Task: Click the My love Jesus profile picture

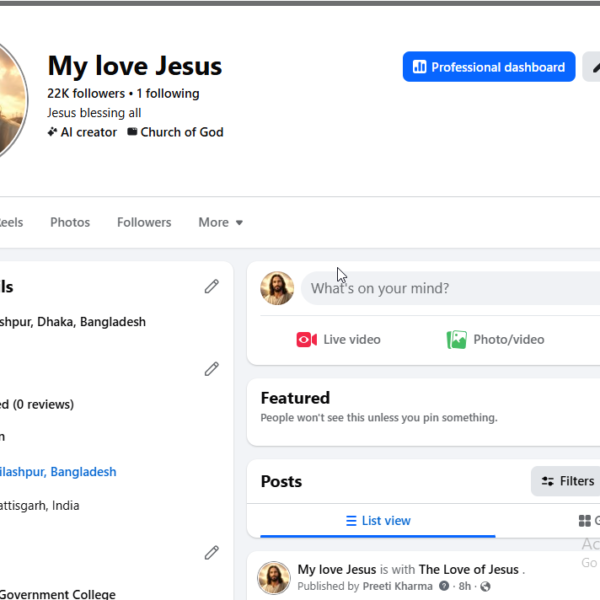Action: pyautogui.click(x=11, y=100)
